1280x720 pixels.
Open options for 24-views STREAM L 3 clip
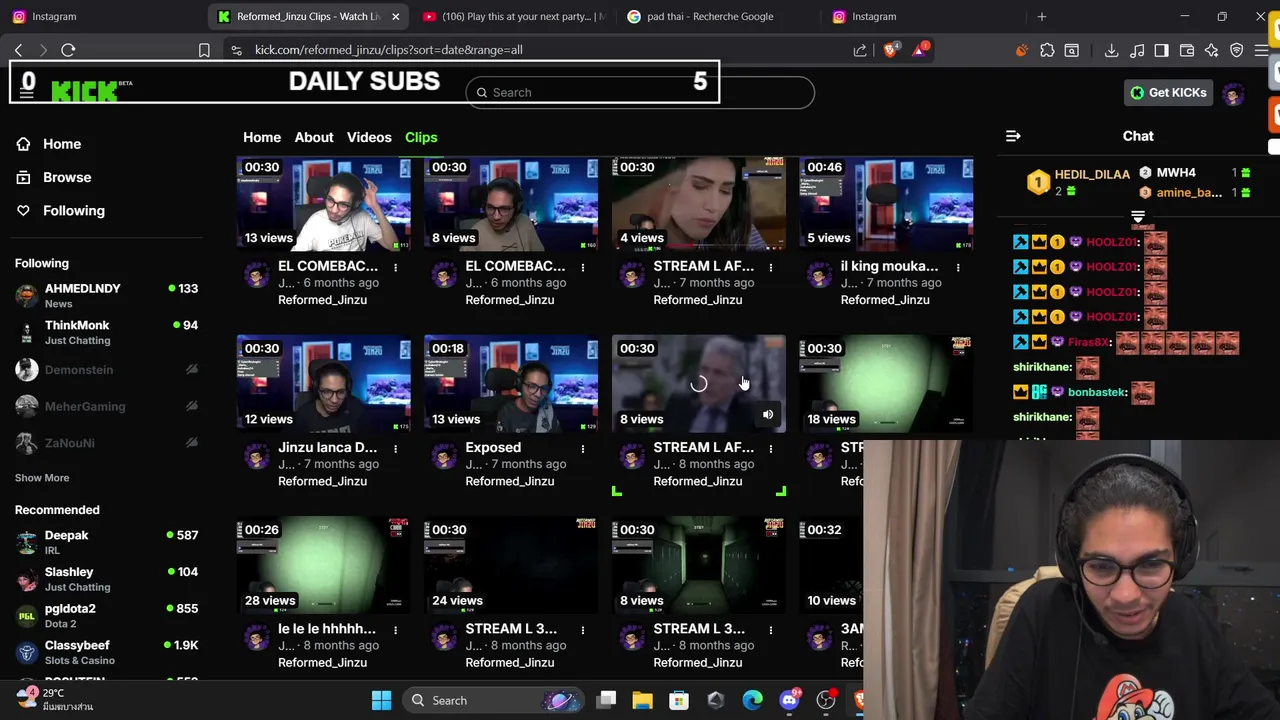pyautogui.click(x=583, y=630)
